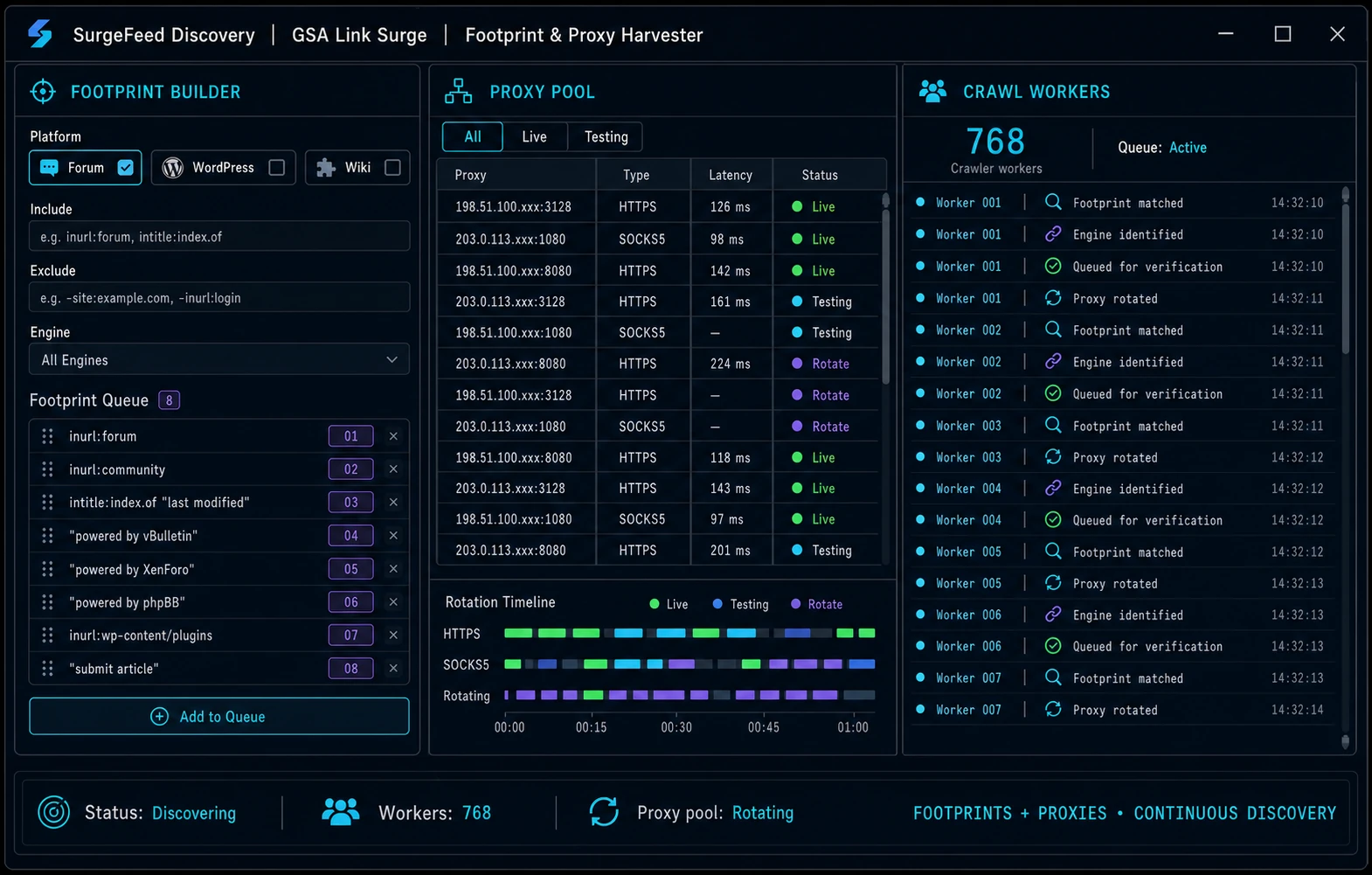Click rotate icon on Worker 005 Proxy rotated
Image resolution: width=1372 pixels, height=875 pixels.
(x=1054, y=583)
